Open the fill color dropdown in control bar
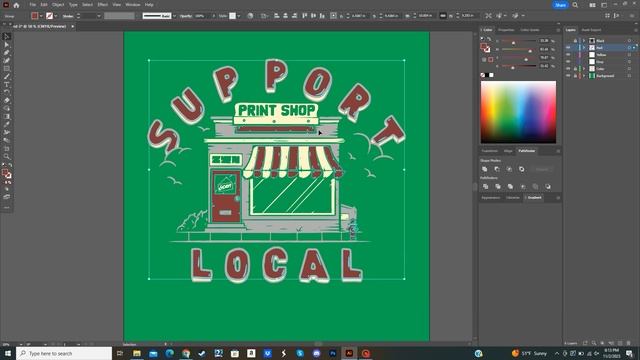Image resolution: width=640 pixels, height=360 pixels. [x=41, y=16]
